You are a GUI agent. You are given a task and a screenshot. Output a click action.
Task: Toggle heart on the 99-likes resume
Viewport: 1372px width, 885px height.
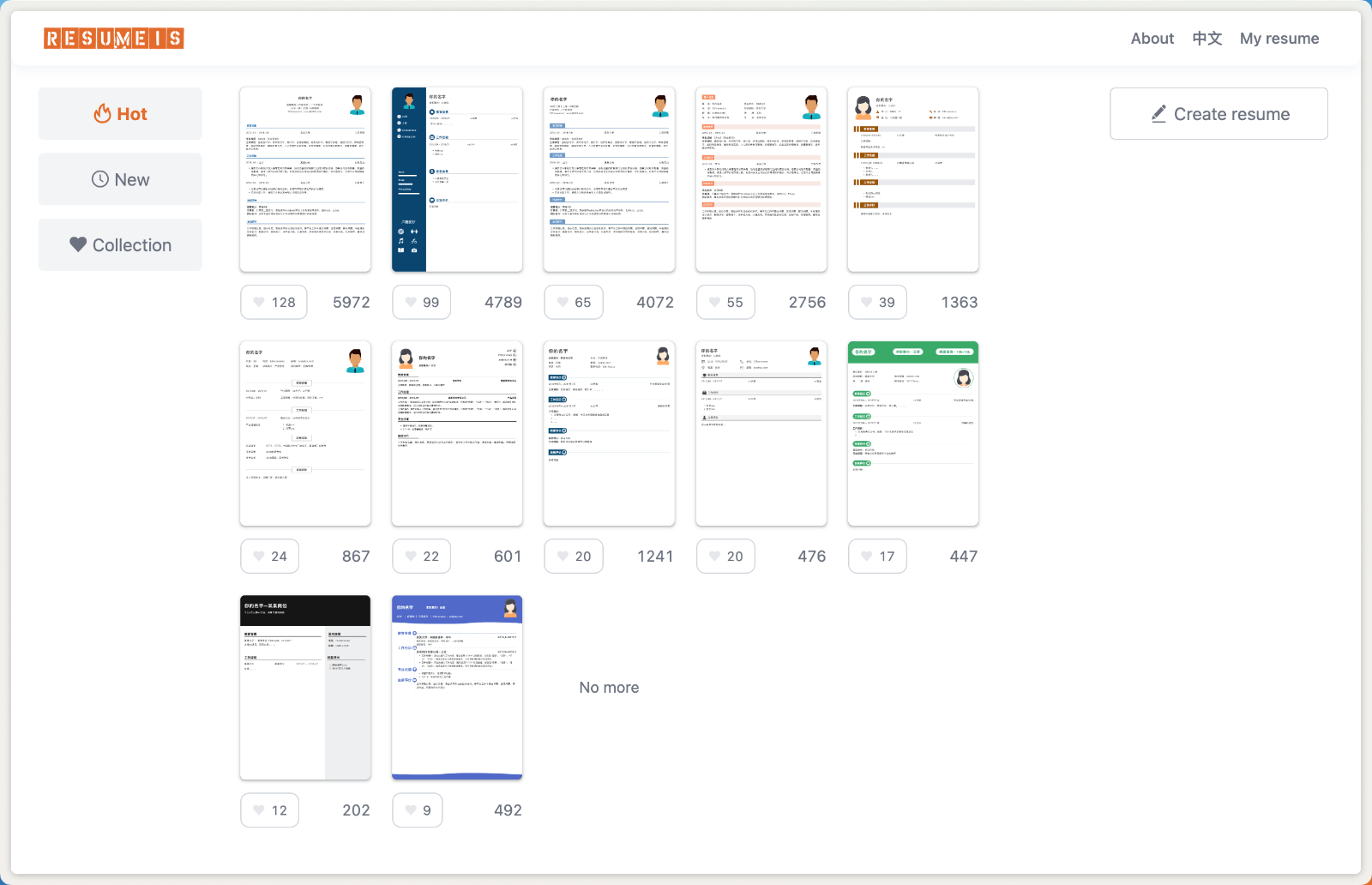tap(421, 303)
